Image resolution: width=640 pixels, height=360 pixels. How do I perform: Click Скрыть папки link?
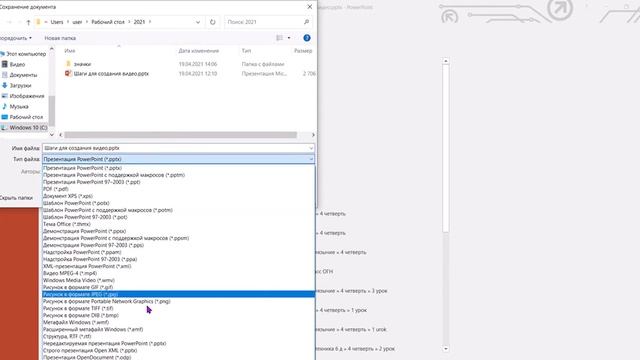tap(16, 198)
